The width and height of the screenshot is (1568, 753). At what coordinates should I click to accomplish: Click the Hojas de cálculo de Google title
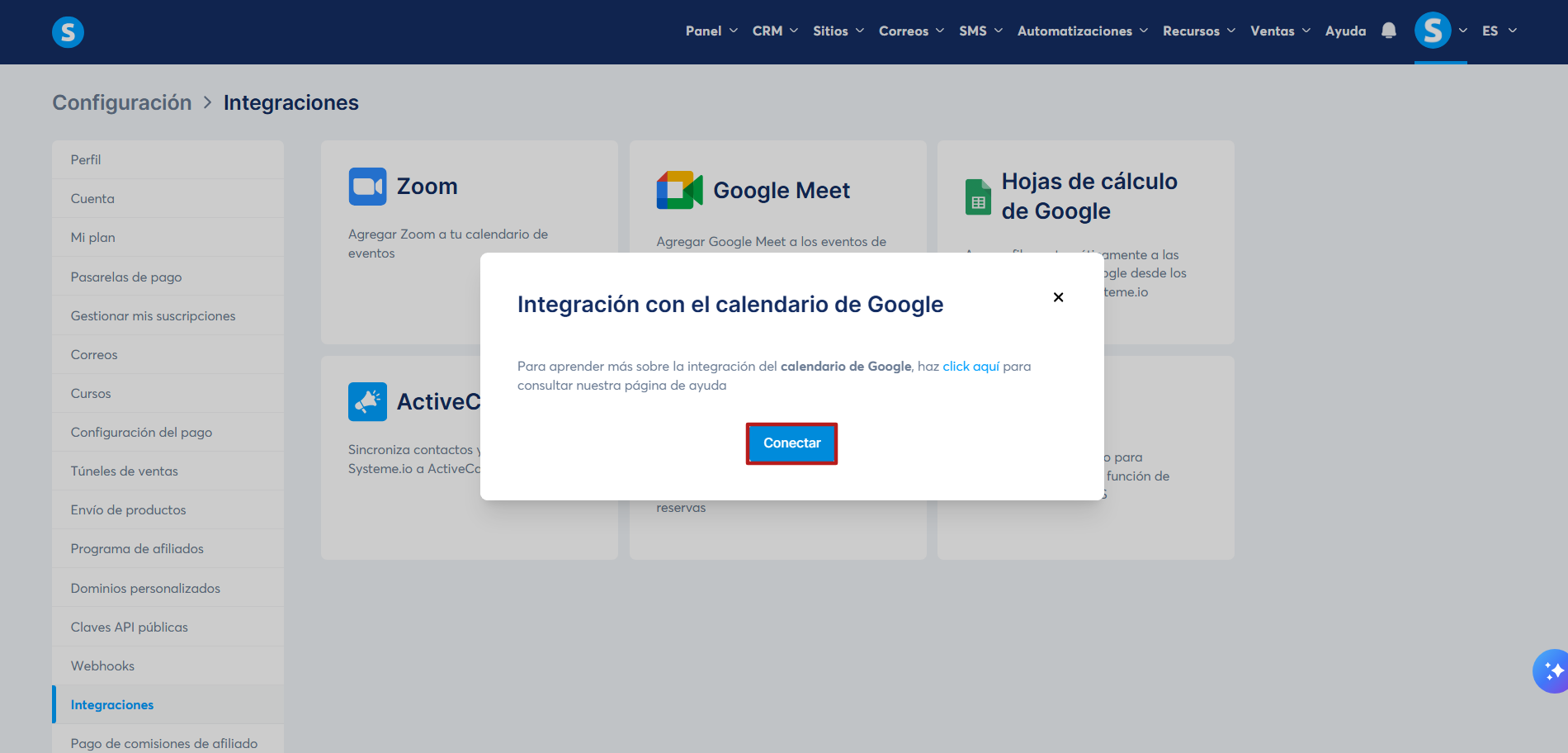coord(1089,197)
